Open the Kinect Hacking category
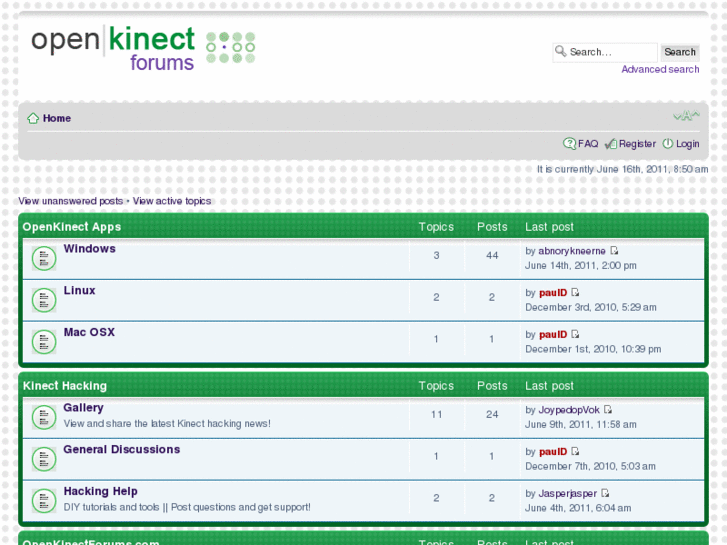 [65, 386]
